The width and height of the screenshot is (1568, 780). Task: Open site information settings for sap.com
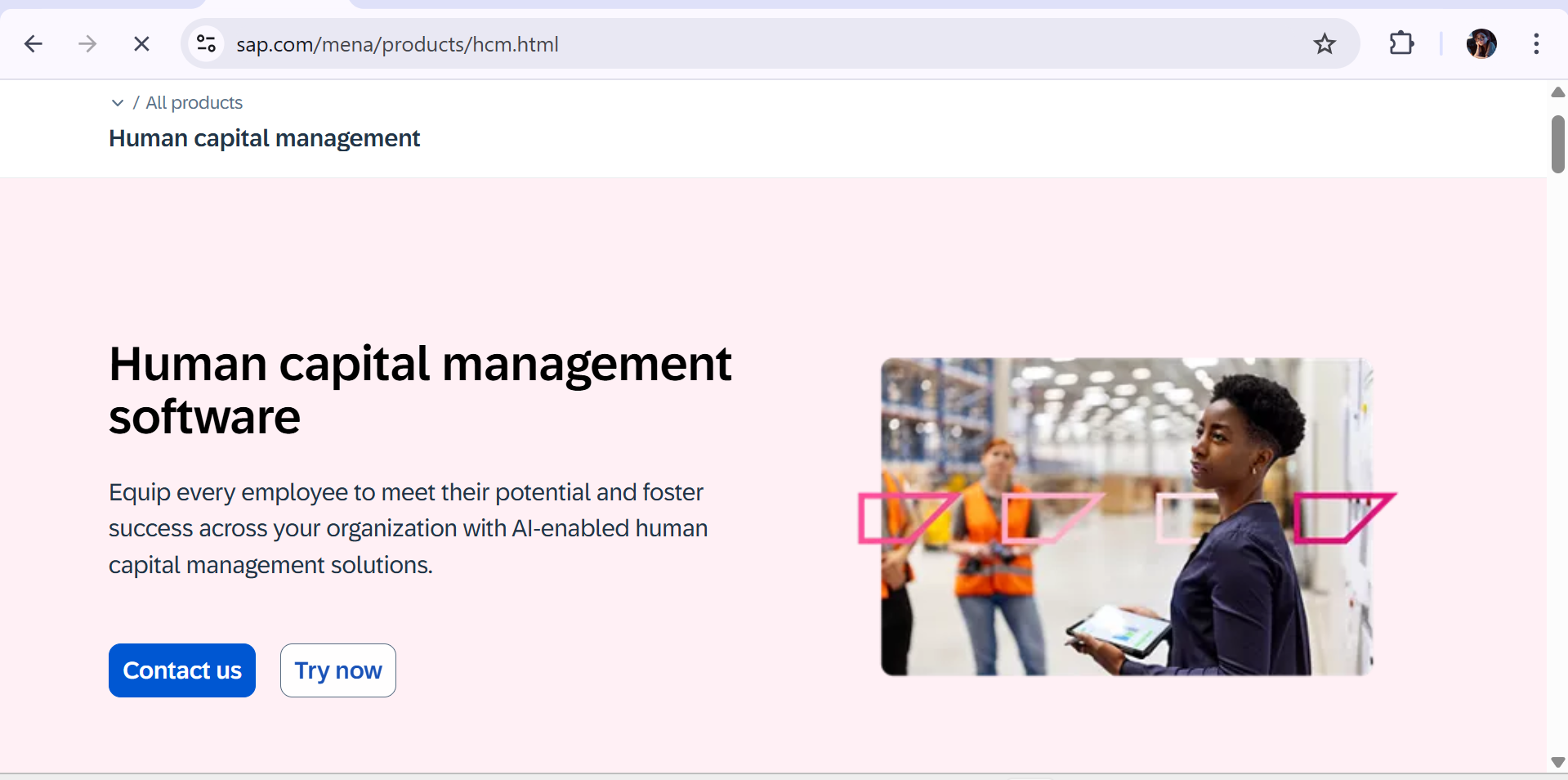tap(206, 44)
